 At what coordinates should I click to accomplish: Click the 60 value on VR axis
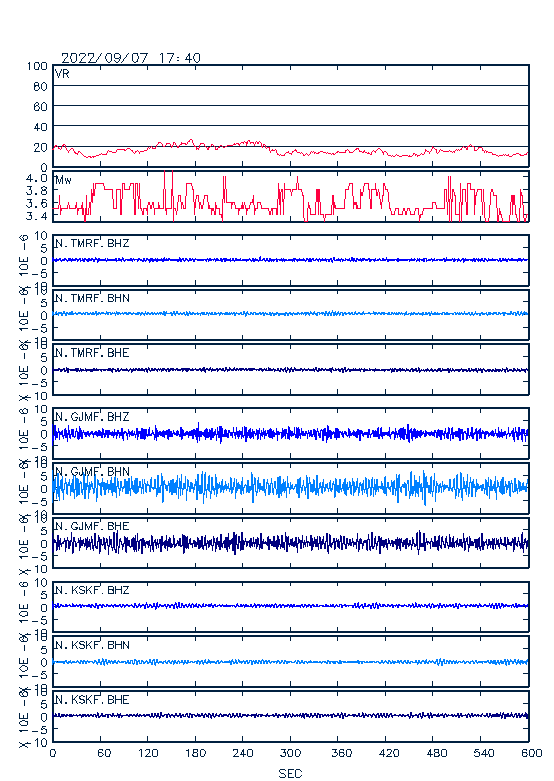[40, 107]
